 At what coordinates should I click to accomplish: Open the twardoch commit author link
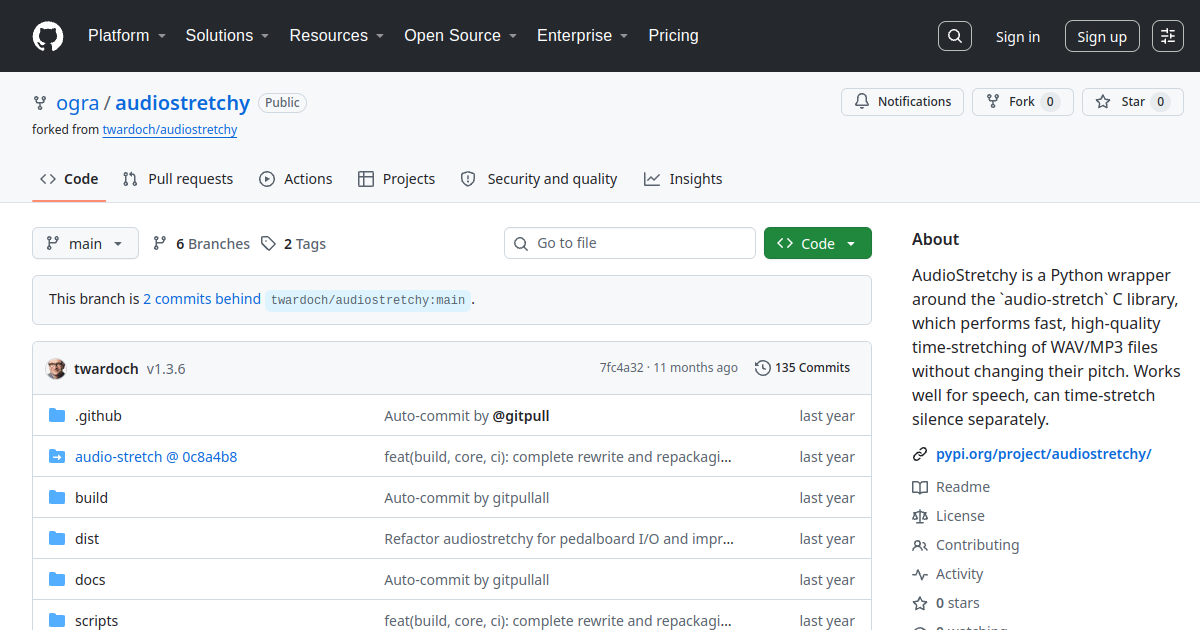pos(106,368)
